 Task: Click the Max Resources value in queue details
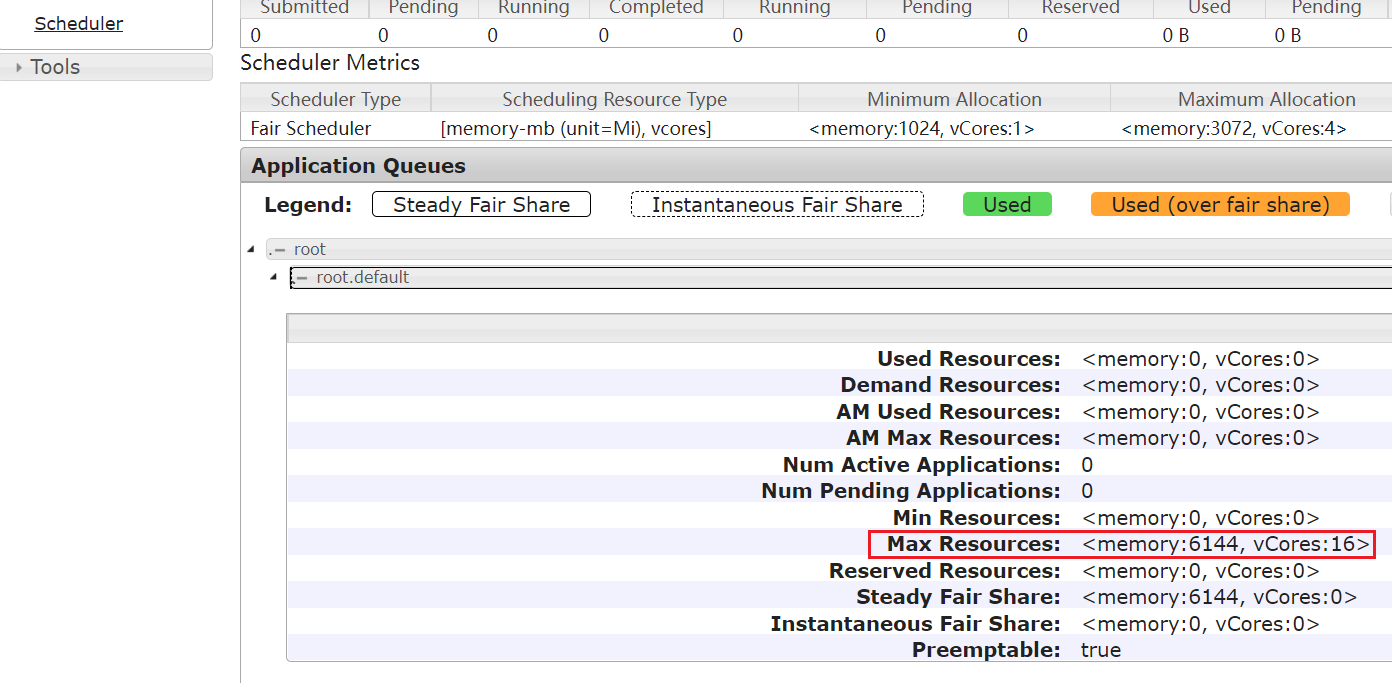coord(1225,544)
